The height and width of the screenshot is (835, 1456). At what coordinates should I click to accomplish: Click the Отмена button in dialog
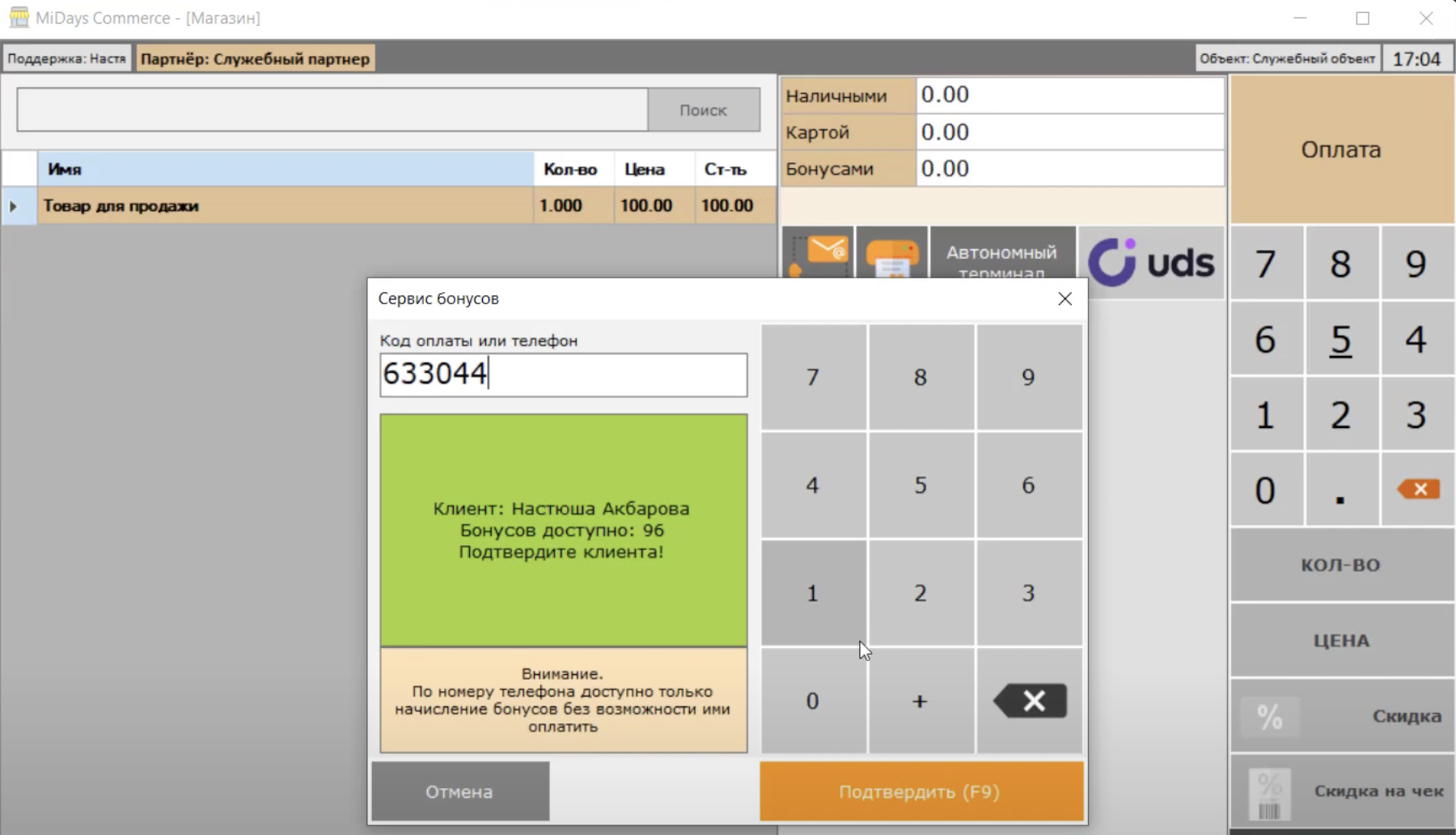pyautogui.click(x=459, y=791)
